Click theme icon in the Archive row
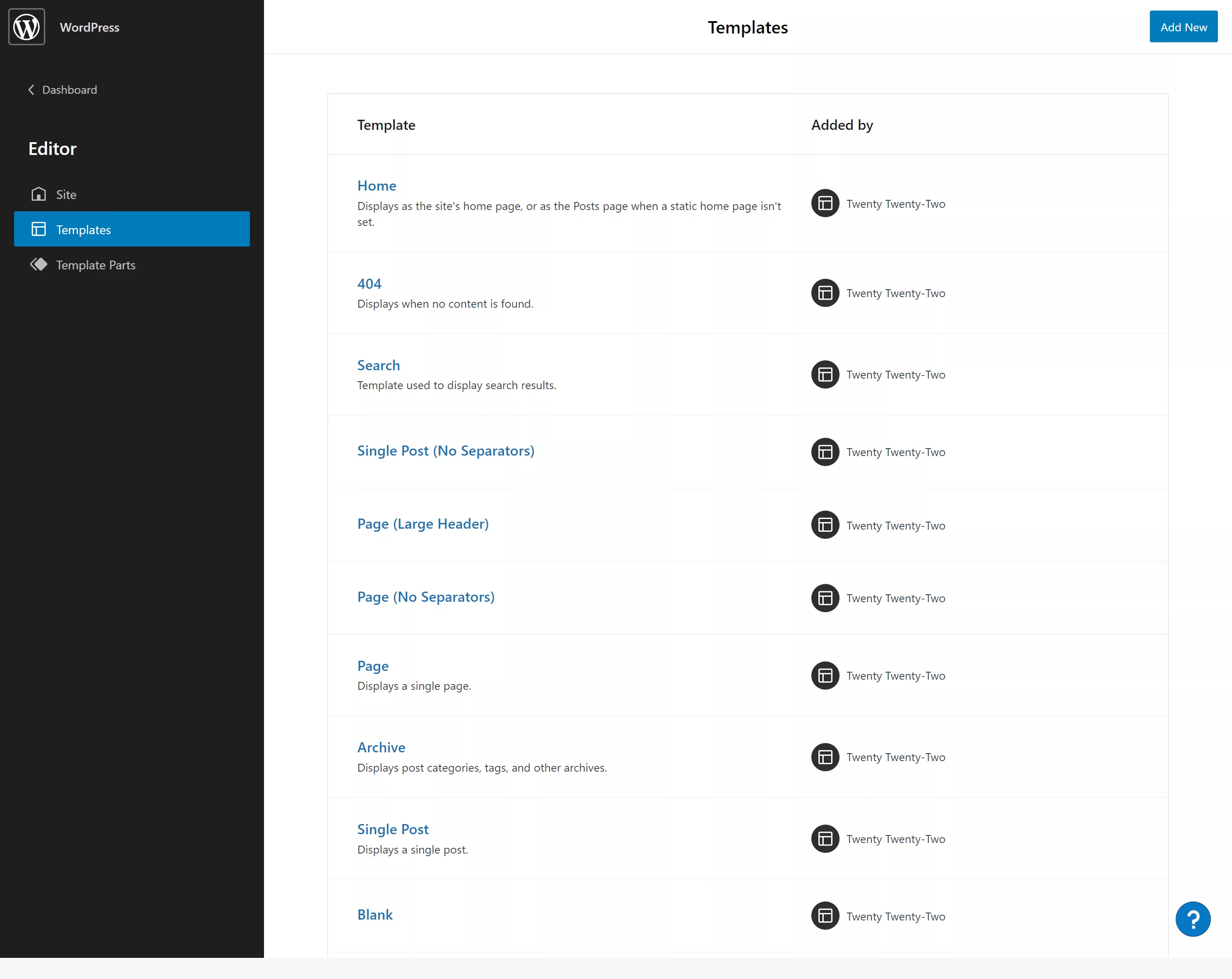 [x=825, y=757]
